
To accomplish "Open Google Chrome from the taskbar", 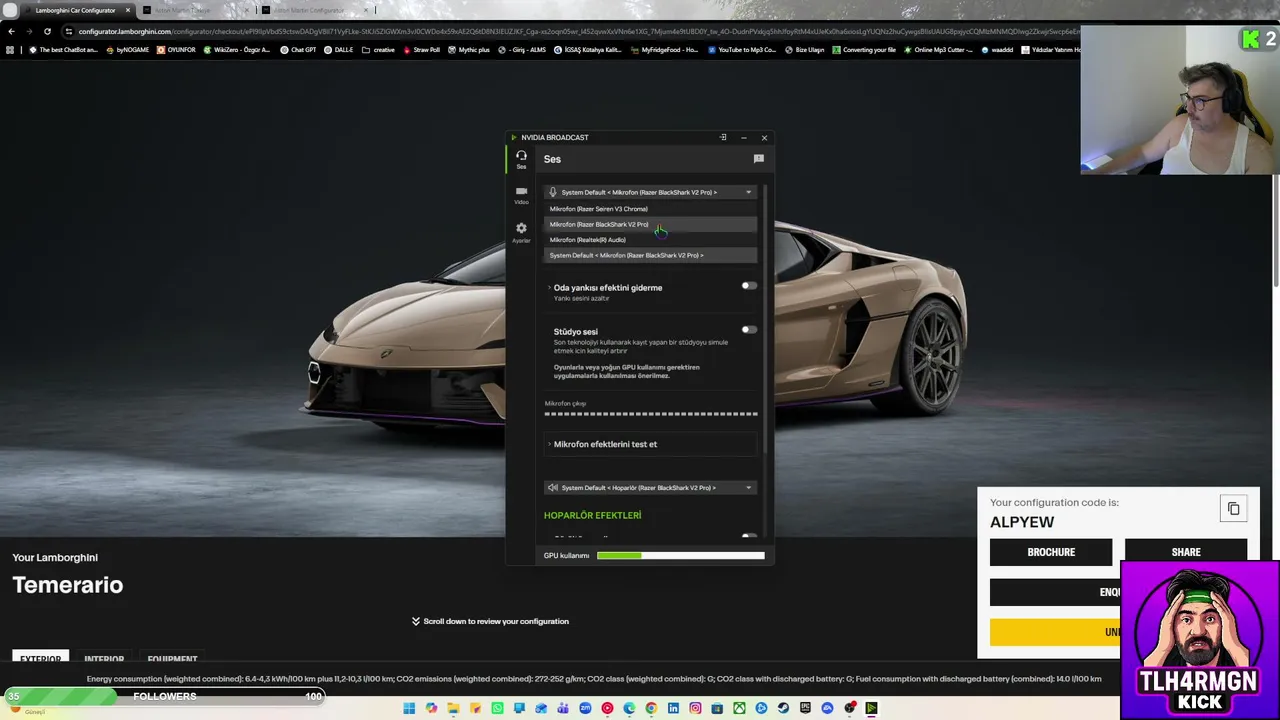I will pos(651,708).
